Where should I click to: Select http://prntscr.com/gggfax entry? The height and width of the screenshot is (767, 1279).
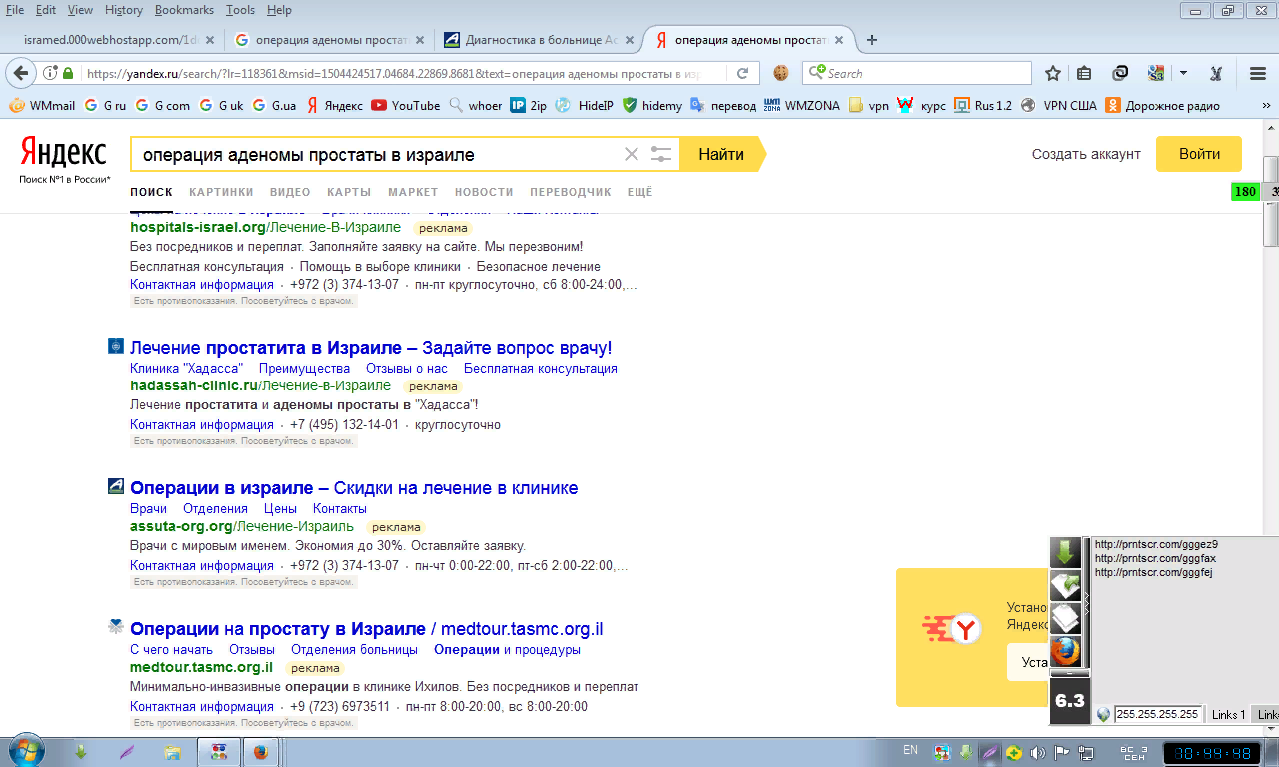1155,558
